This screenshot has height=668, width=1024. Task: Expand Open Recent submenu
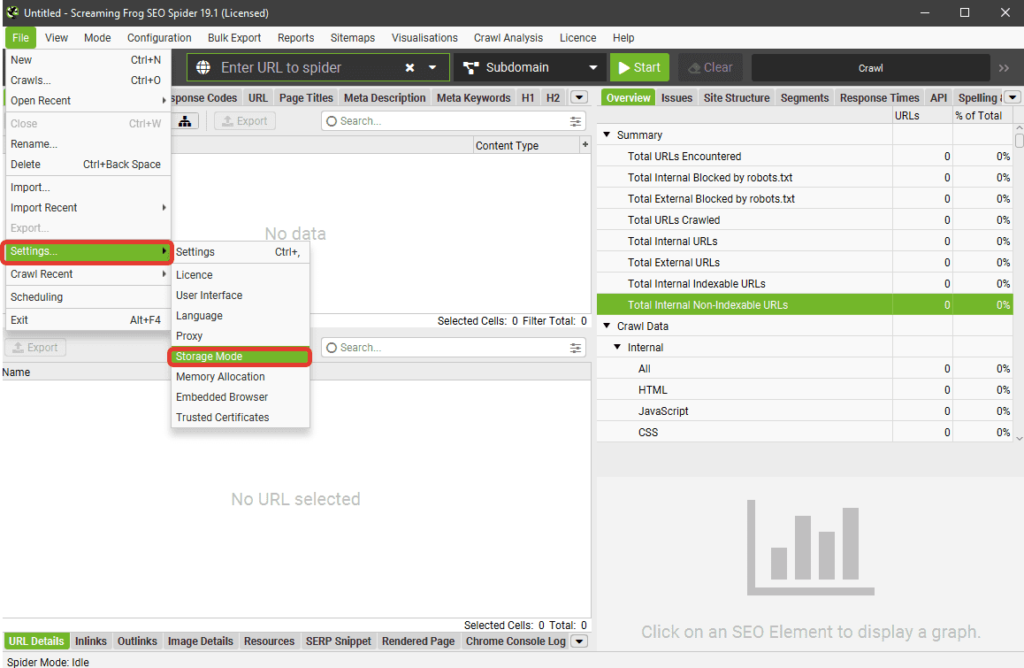88,101
